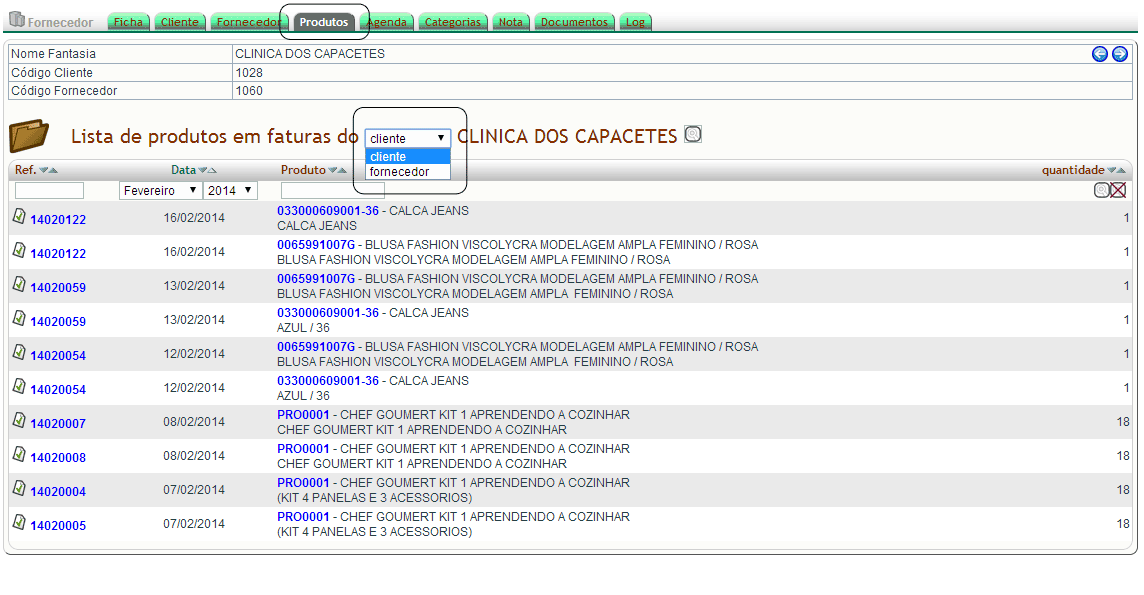Open the Fevereiro month dropdown
This screenshot has width=1144, height=595.
(x=160, y=190)
